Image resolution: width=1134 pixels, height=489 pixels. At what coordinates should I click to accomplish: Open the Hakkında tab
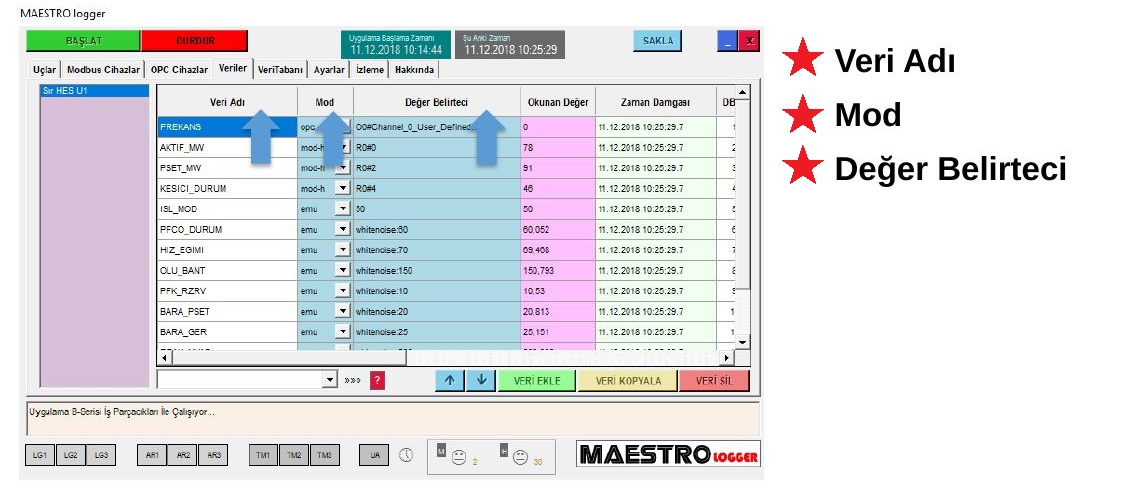(414, 70)
